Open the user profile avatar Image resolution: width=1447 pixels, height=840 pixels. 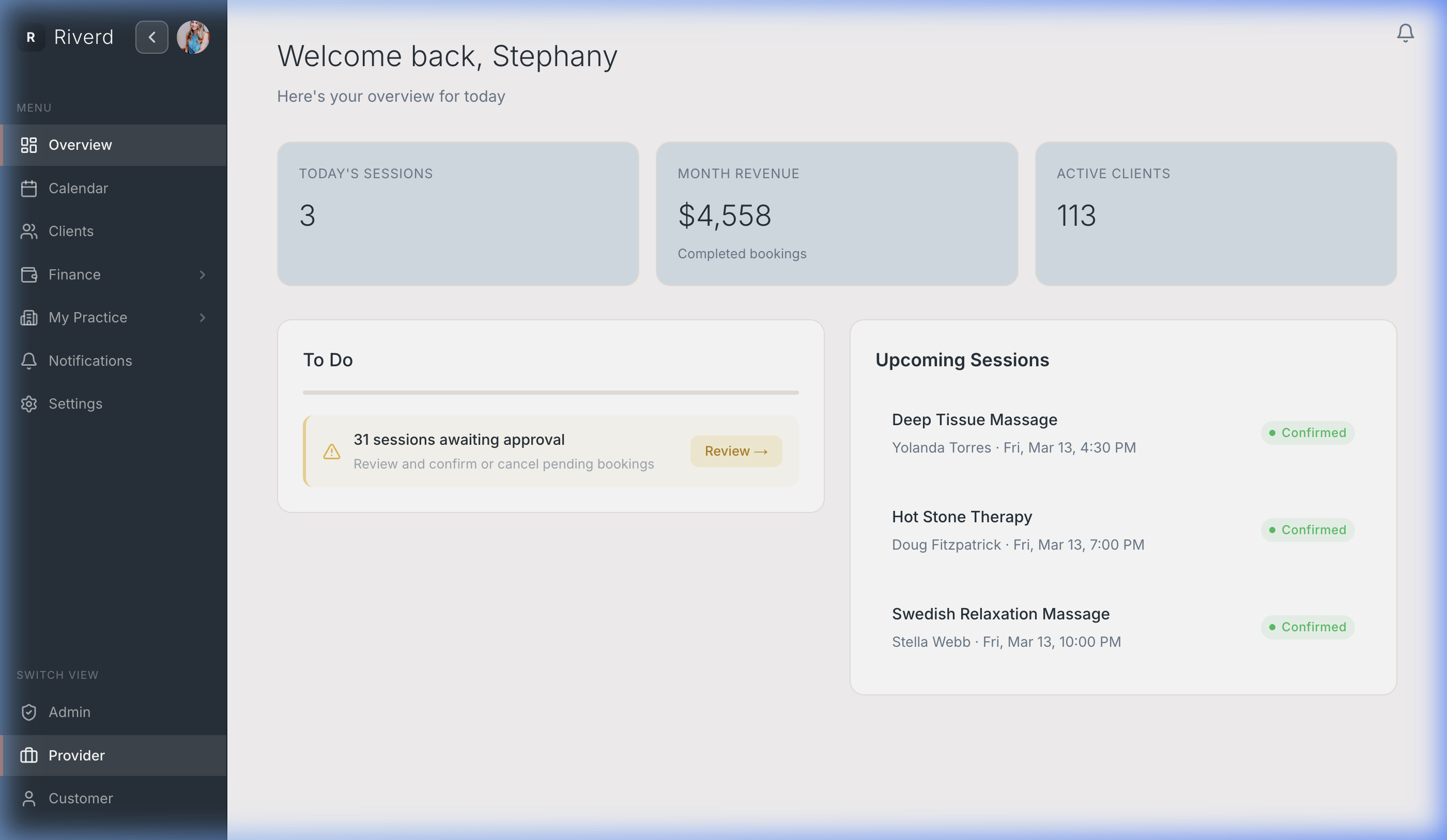click(193, 37)
